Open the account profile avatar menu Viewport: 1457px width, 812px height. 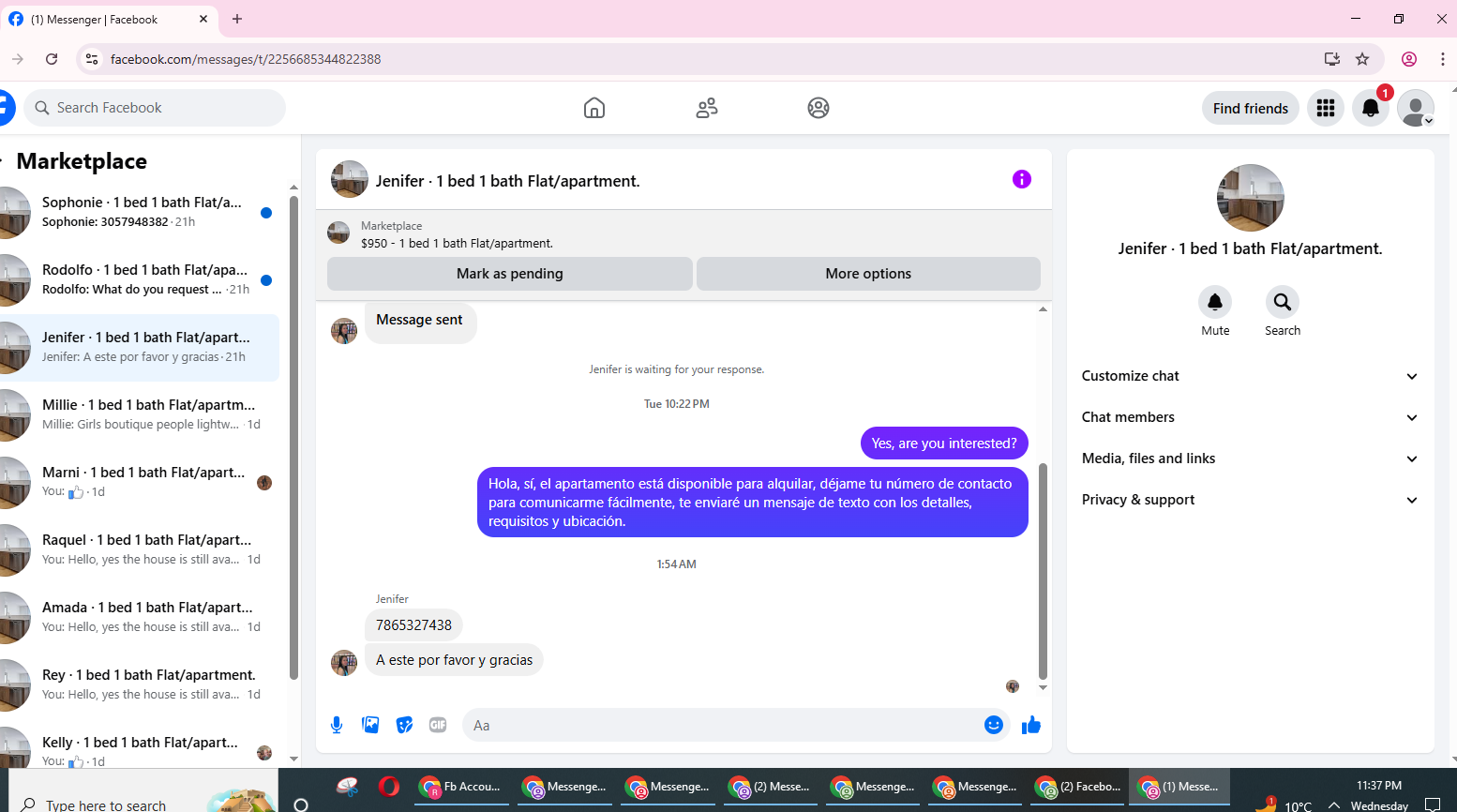(1416, 109)
